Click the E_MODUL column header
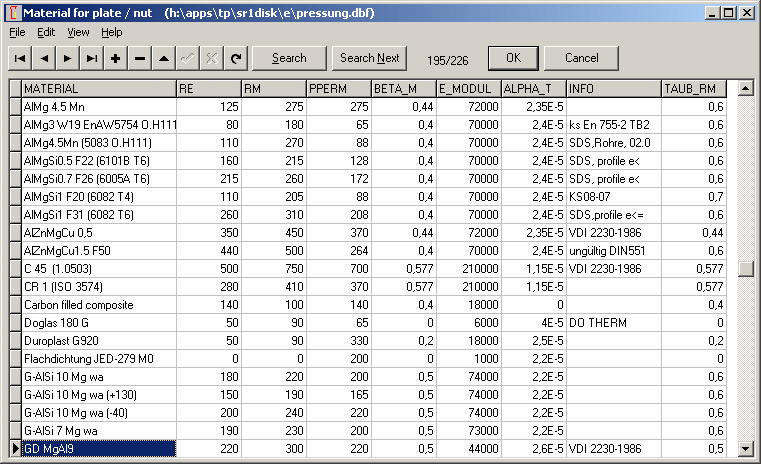 468,88
